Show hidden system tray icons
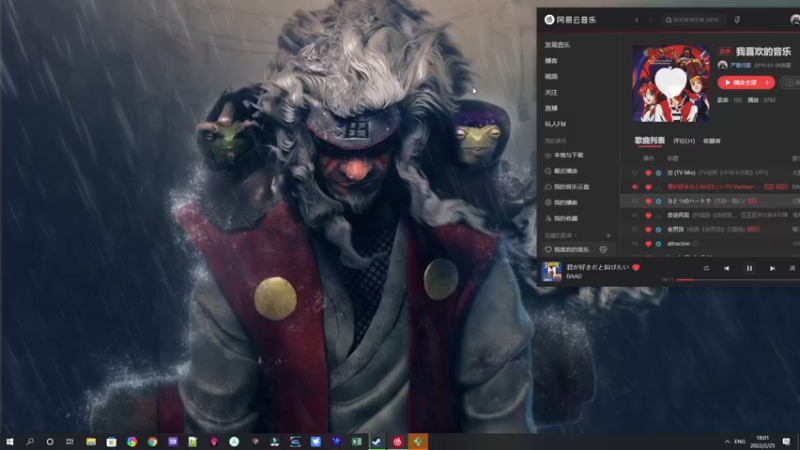 click(x=727, y=442)
